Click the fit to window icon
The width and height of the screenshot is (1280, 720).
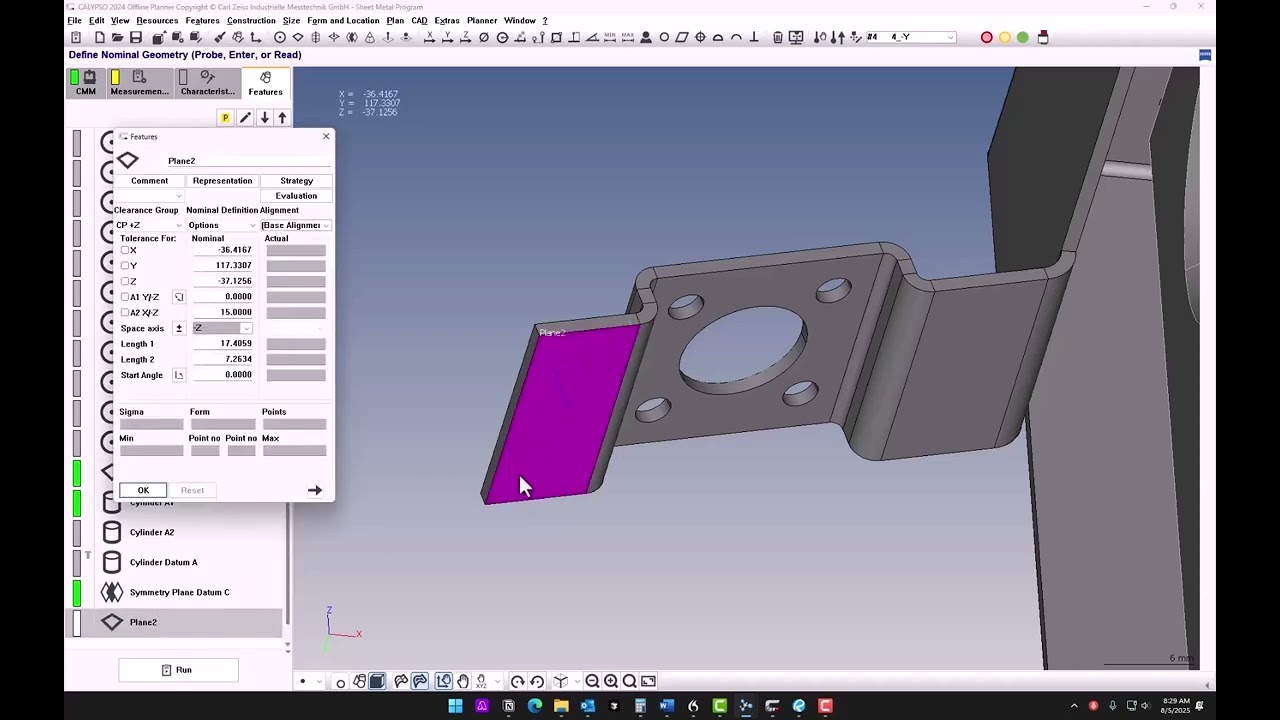(x=648, y=681)
